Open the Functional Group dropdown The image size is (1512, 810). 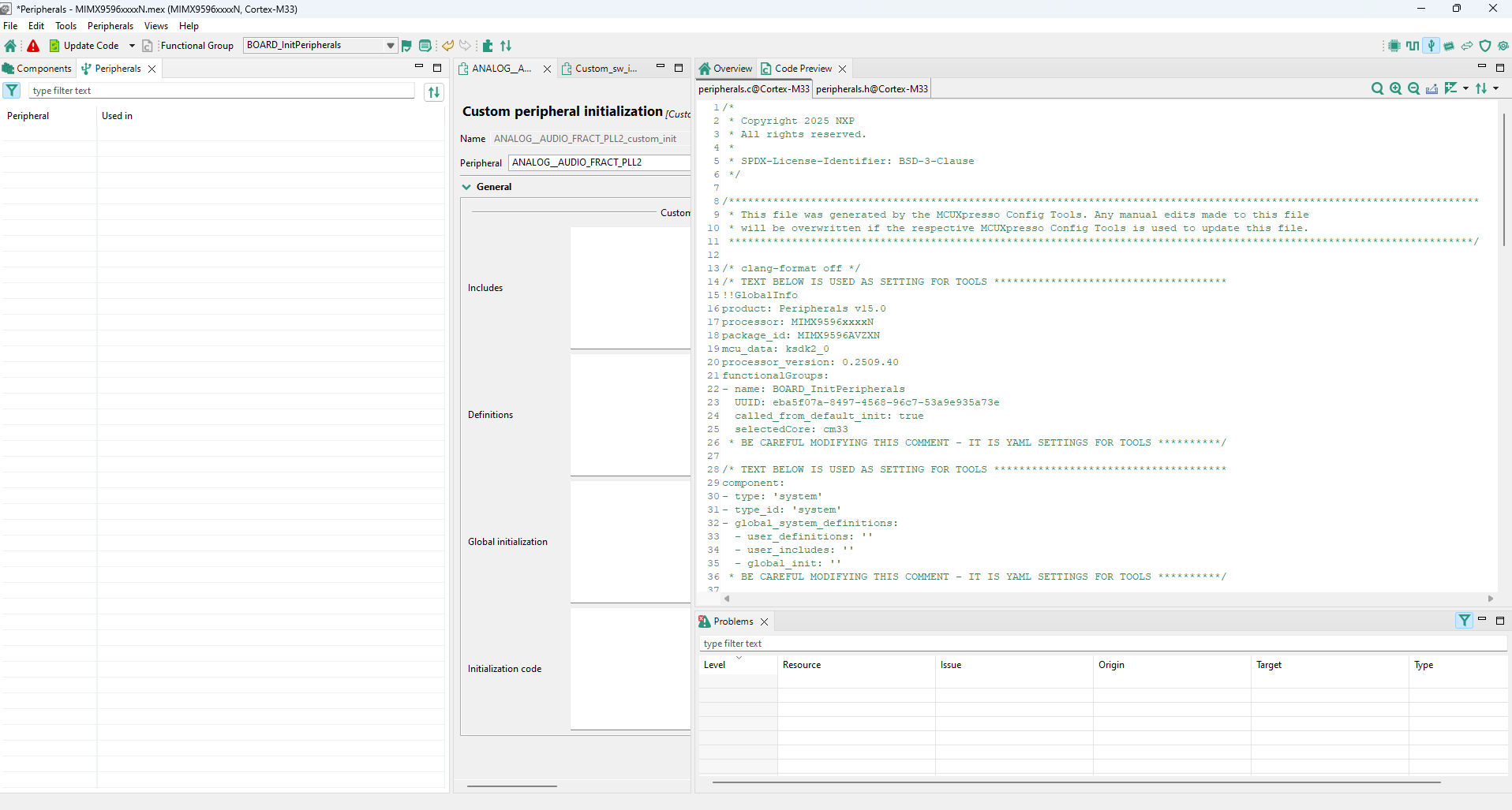(390, 46)
